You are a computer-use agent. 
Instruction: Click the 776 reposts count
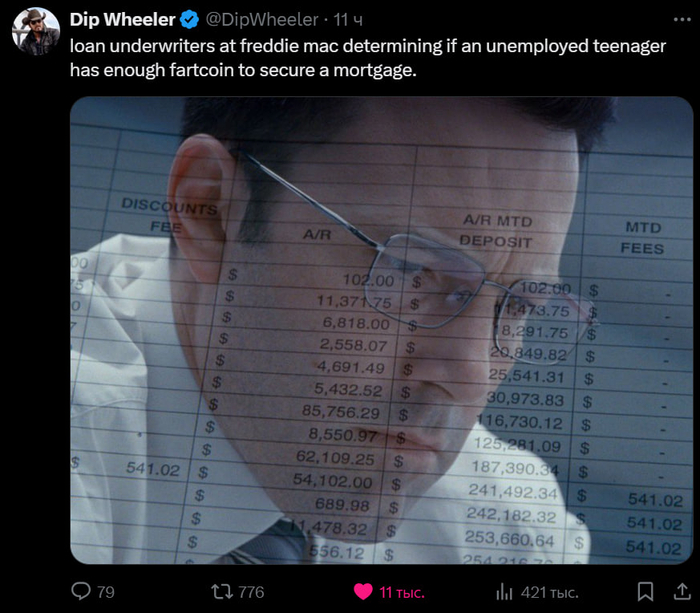click(x=251, y=592)
